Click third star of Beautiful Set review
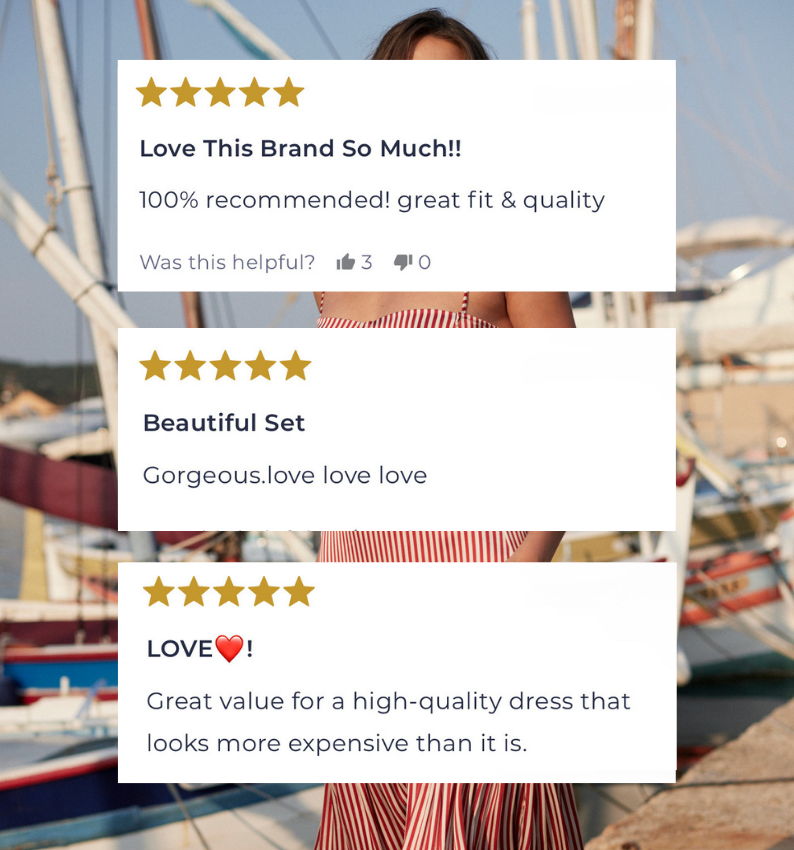This screenshot has height=850, width=794. 225,365
